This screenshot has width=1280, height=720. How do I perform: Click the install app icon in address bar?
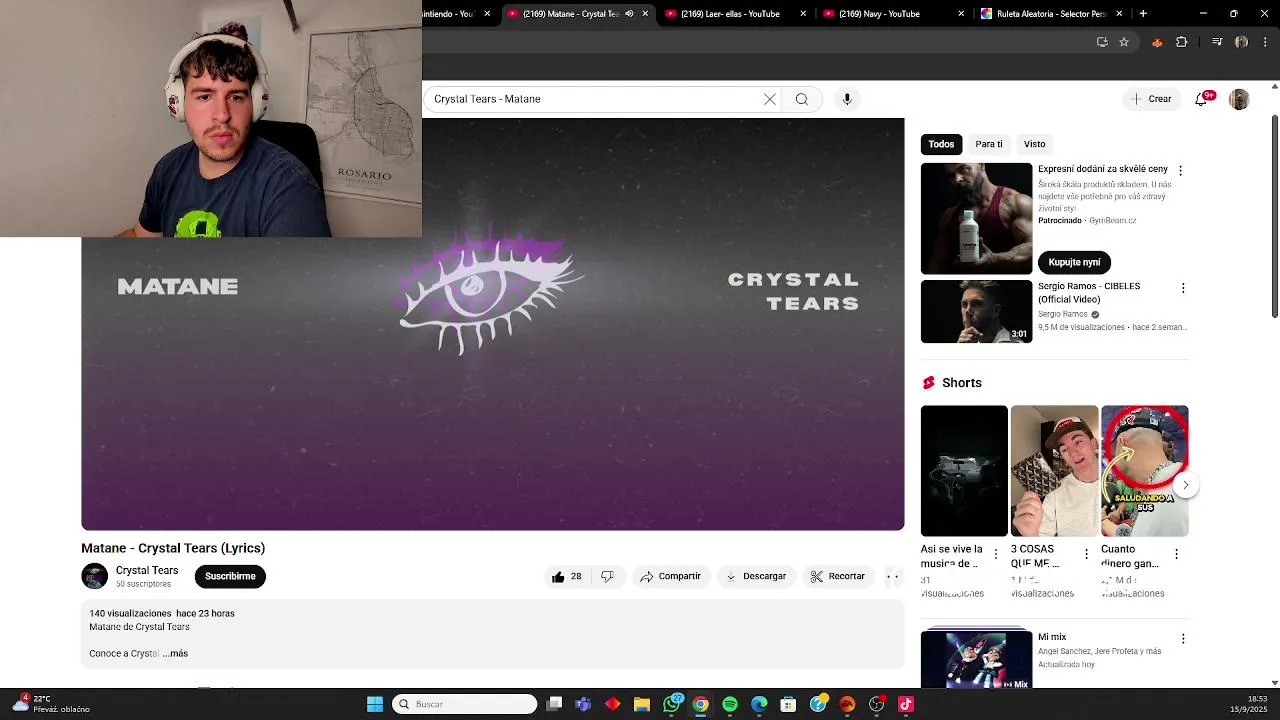coord(1102,42)
